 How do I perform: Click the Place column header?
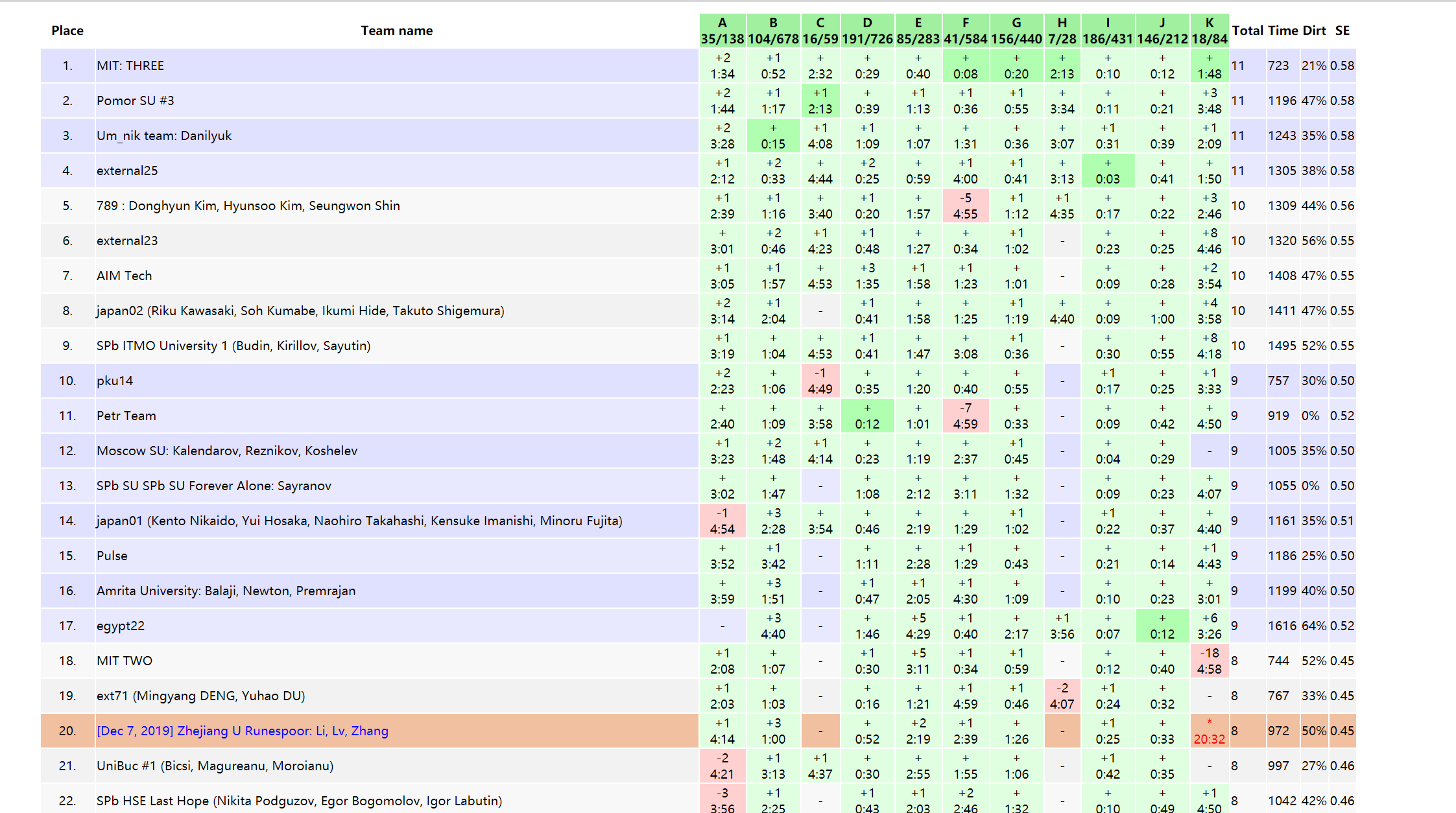click(x=67, y=30)
